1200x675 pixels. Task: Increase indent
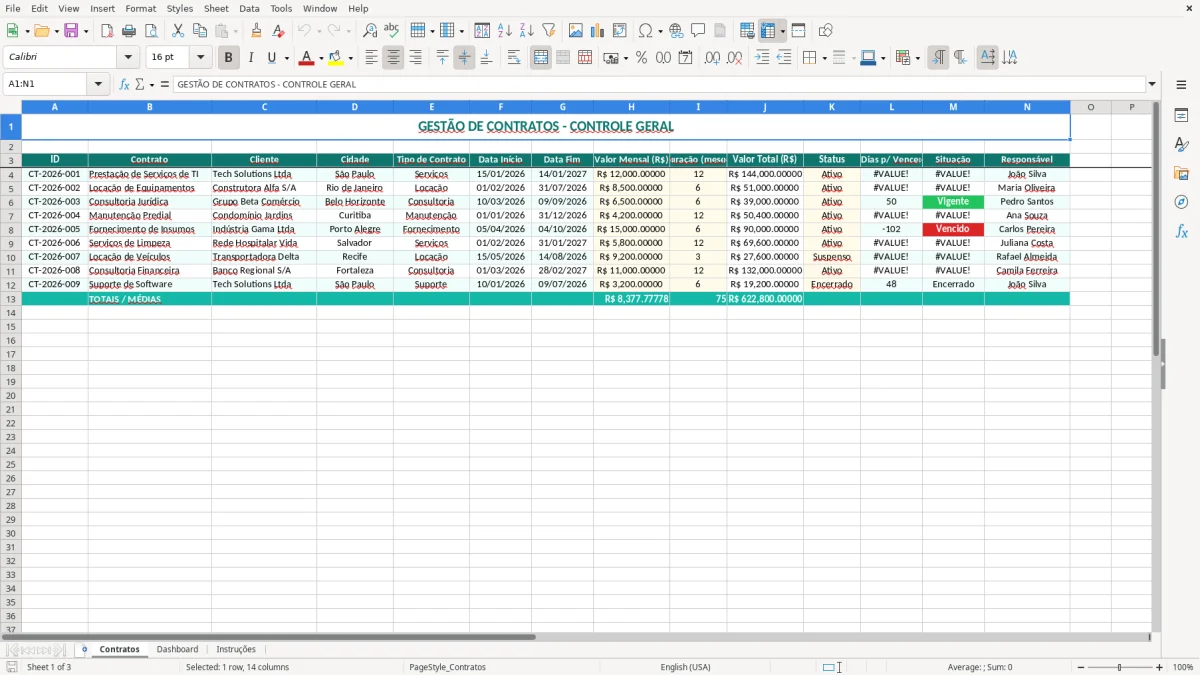[x=762, y=58]
